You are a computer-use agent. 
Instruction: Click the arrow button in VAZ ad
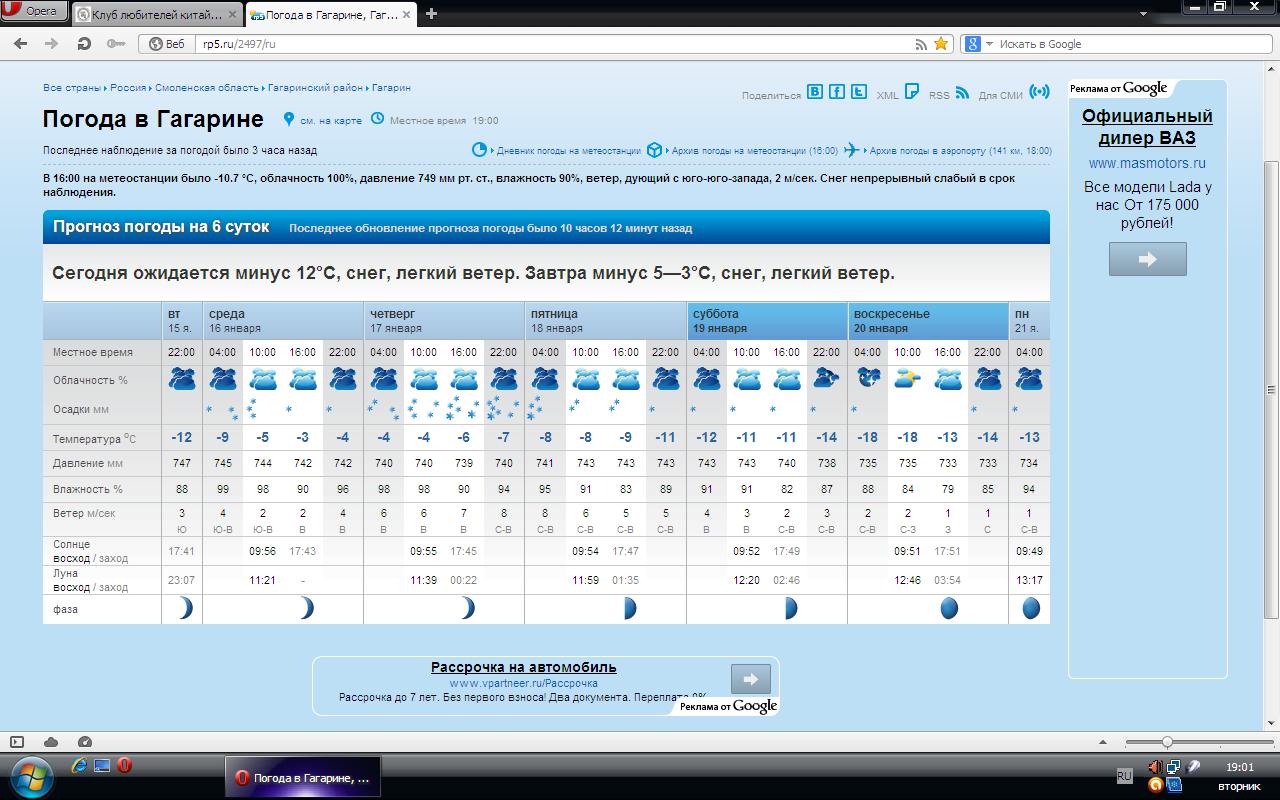(1147, 259)
